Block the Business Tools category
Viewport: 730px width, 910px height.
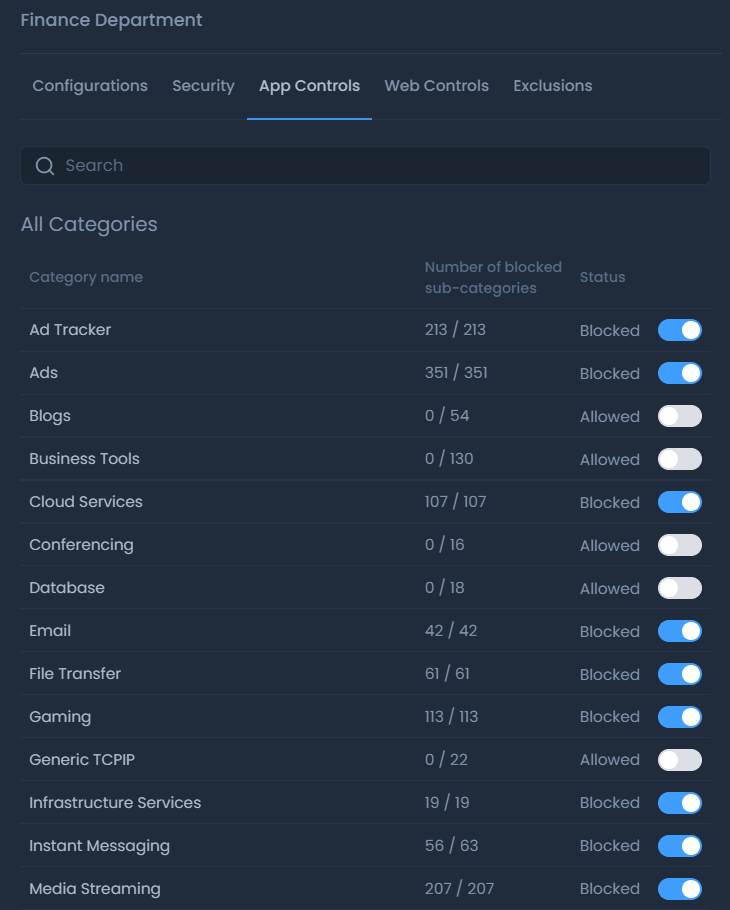click(x=679, y=459)
